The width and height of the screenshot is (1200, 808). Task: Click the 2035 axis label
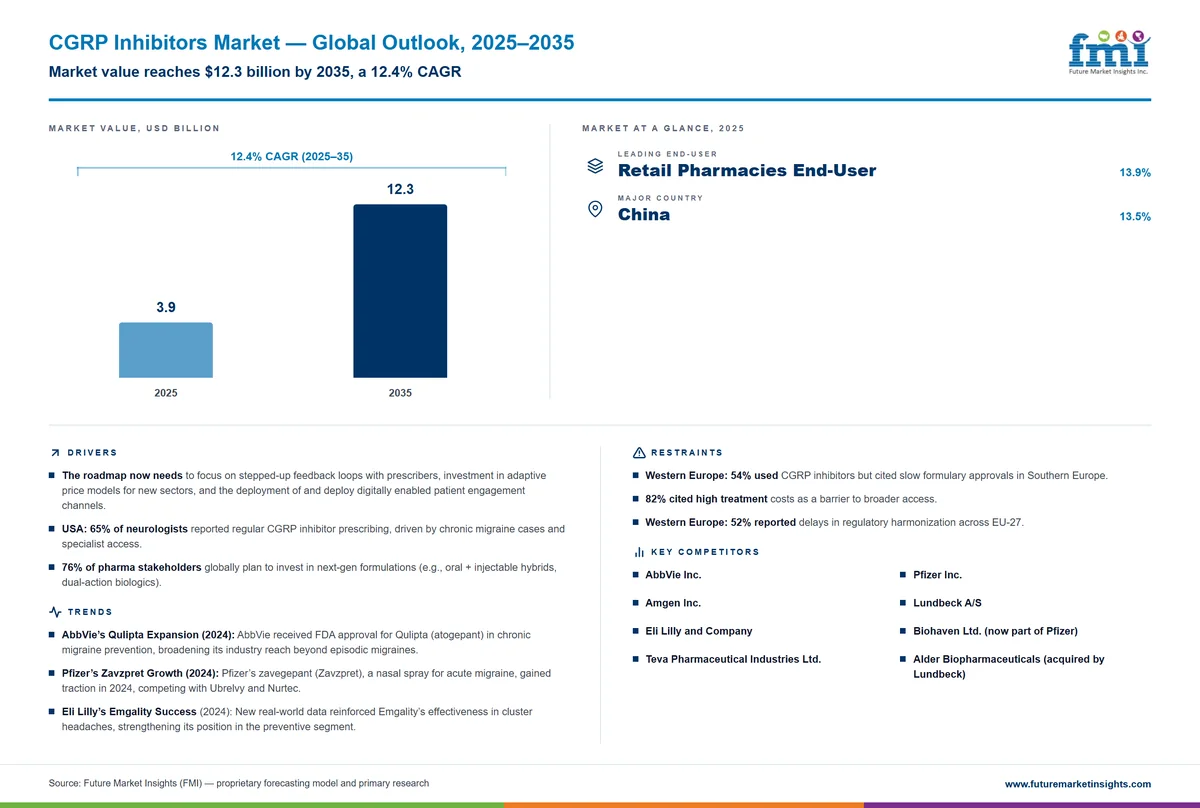tap(400, 393)
